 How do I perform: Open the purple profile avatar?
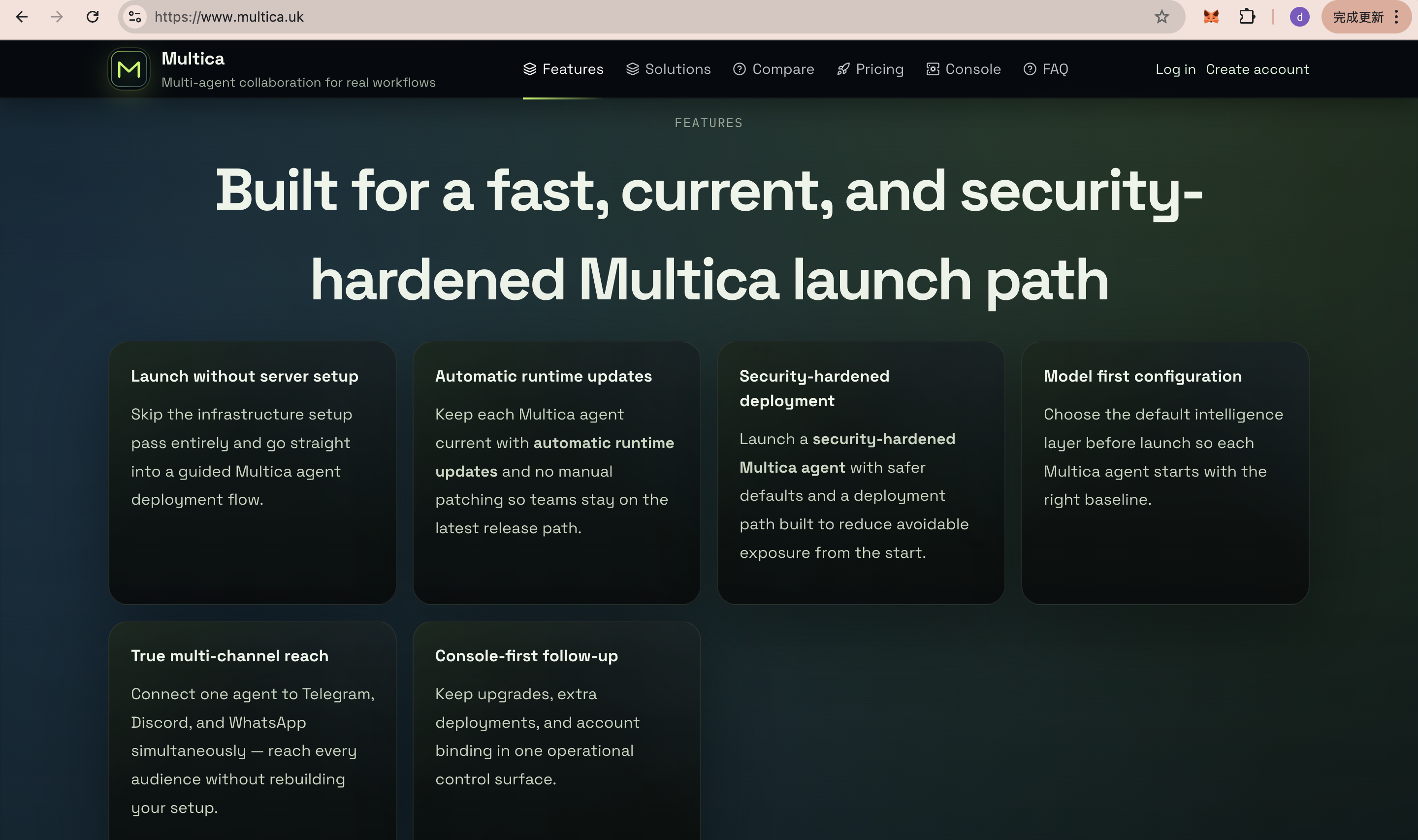click(1300, 17)
